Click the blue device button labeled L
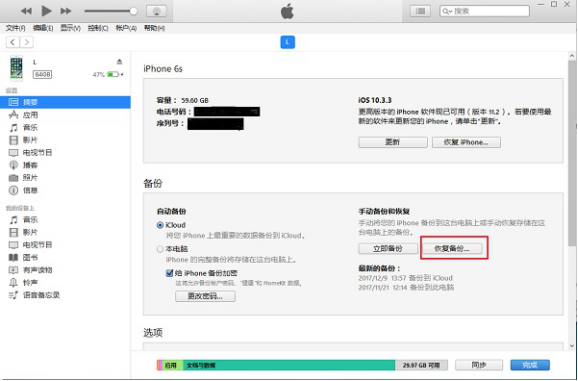Image resolution: width=578 pixels, height=381 pixels. (x=288, y=42)
